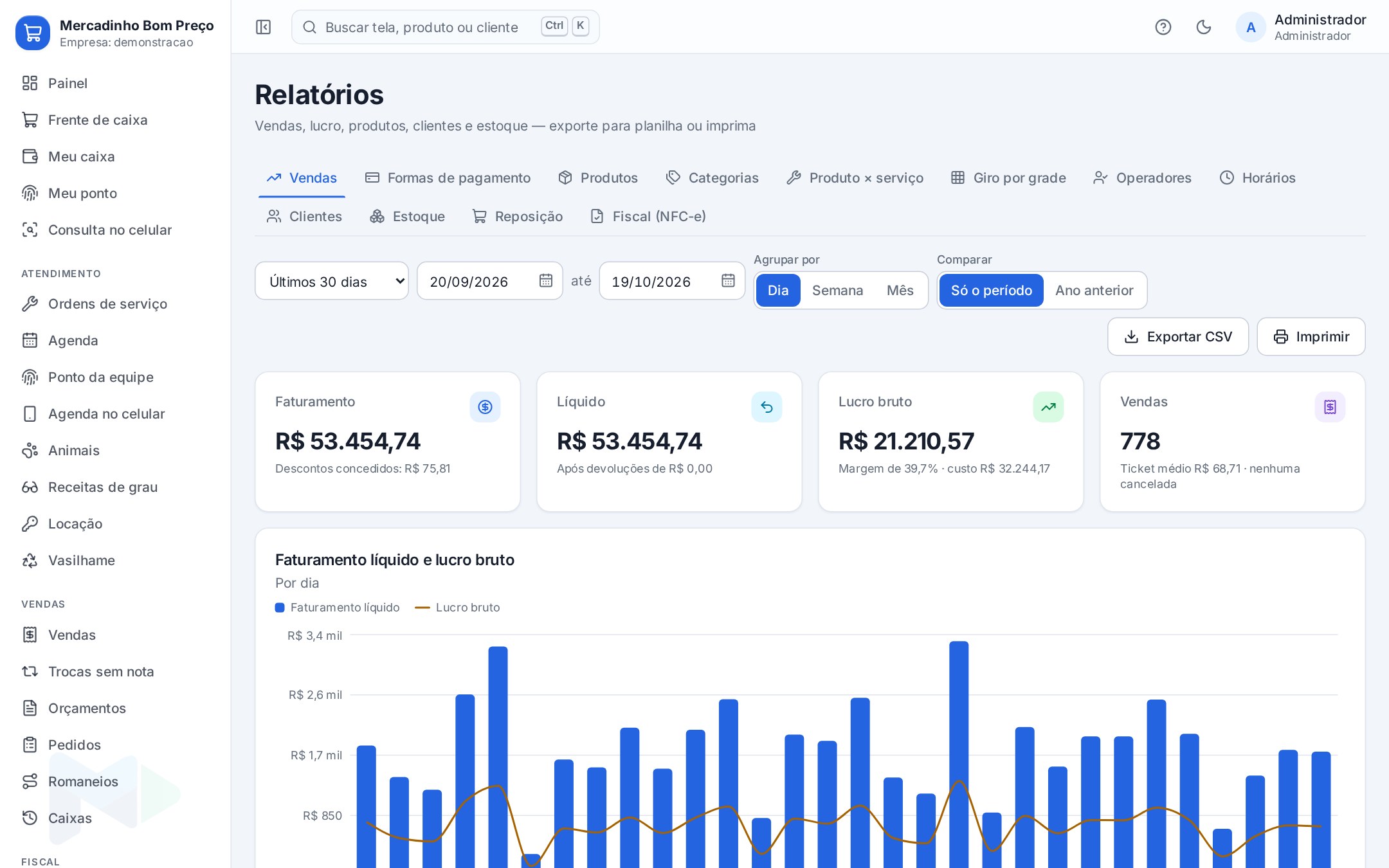Screen dimensions: 1389x868
Task: Click the Líquido return arrow icon
Action: pyautogui.click(x=767, y=407)
